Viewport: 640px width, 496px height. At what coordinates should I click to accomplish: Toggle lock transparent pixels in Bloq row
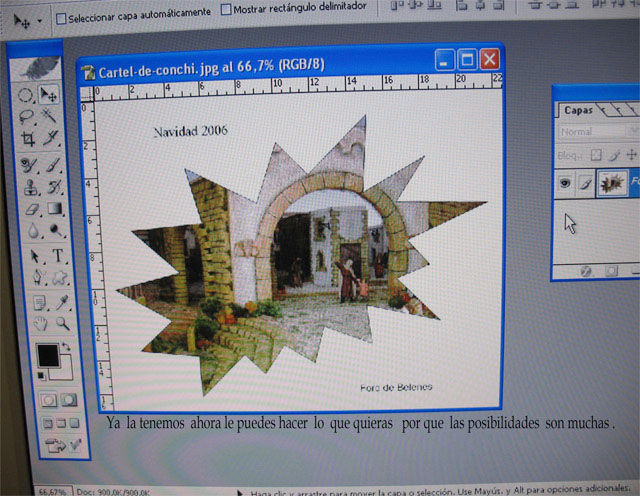coord(596,154)
